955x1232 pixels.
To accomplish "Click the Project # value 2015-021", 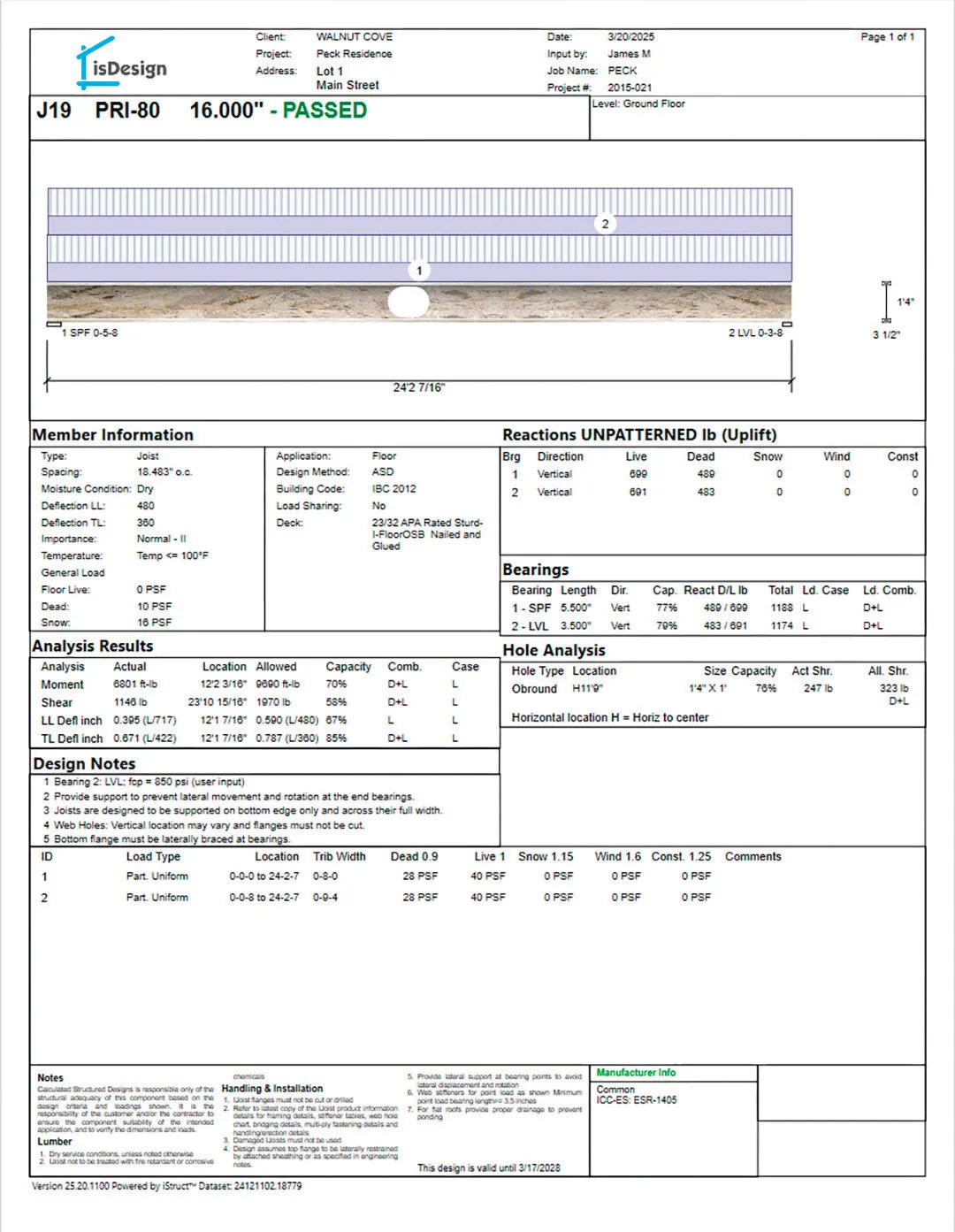I will tap(630, 88).
